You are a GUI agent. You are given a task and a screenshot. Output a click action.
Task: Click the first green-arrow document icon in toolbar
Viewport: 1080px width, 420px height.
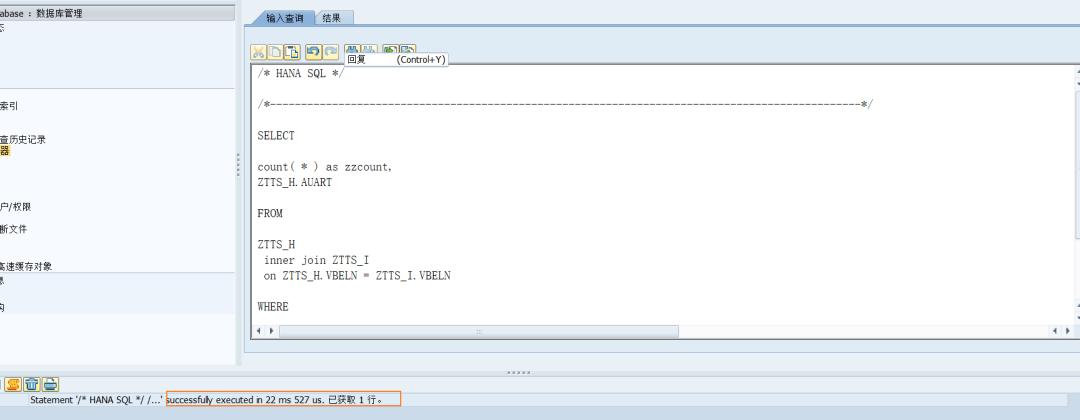pos(391,50)
